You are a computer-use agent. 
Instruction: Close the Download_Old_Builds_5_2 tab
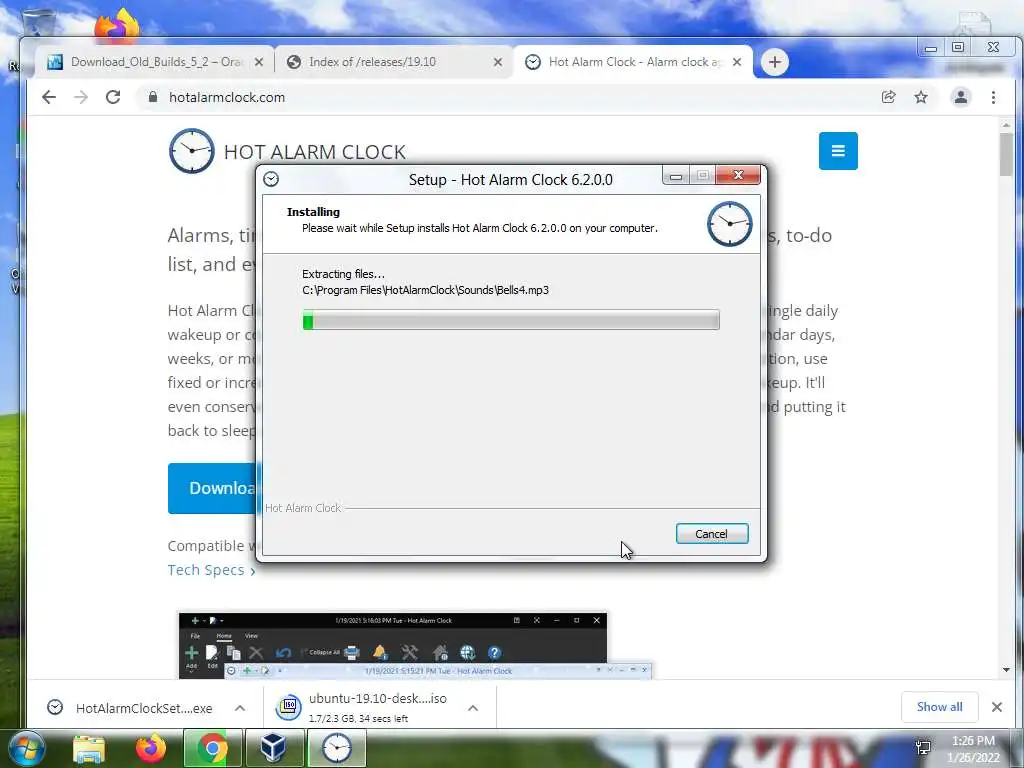(x=259, y=62)
